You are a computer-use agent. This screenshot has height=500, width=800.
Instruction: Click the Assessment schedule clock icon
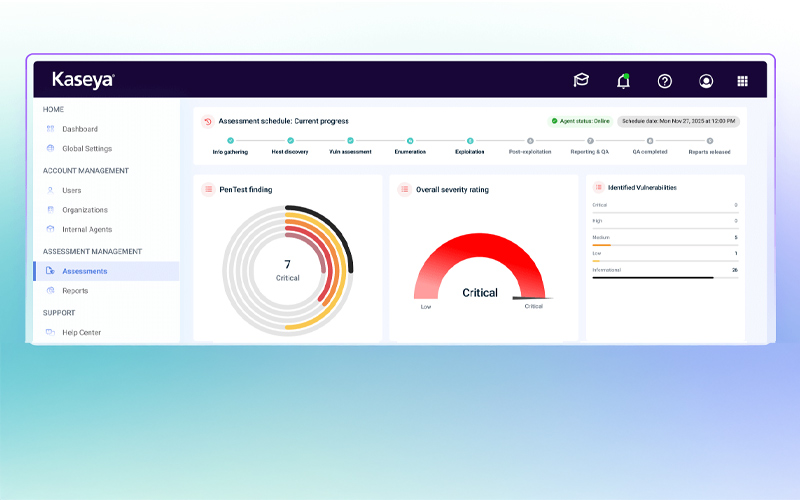[208, 121]
